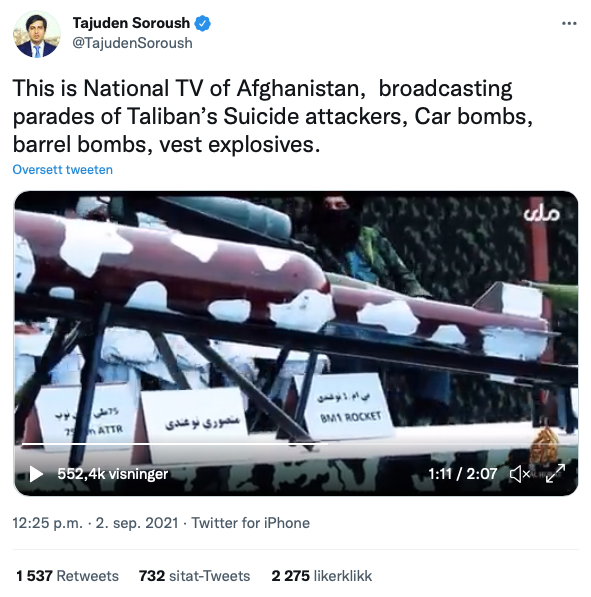This screenshot has height=597, width=591.
Task: View the 1 537 Retweets list
Action: [x=67, y=576]
